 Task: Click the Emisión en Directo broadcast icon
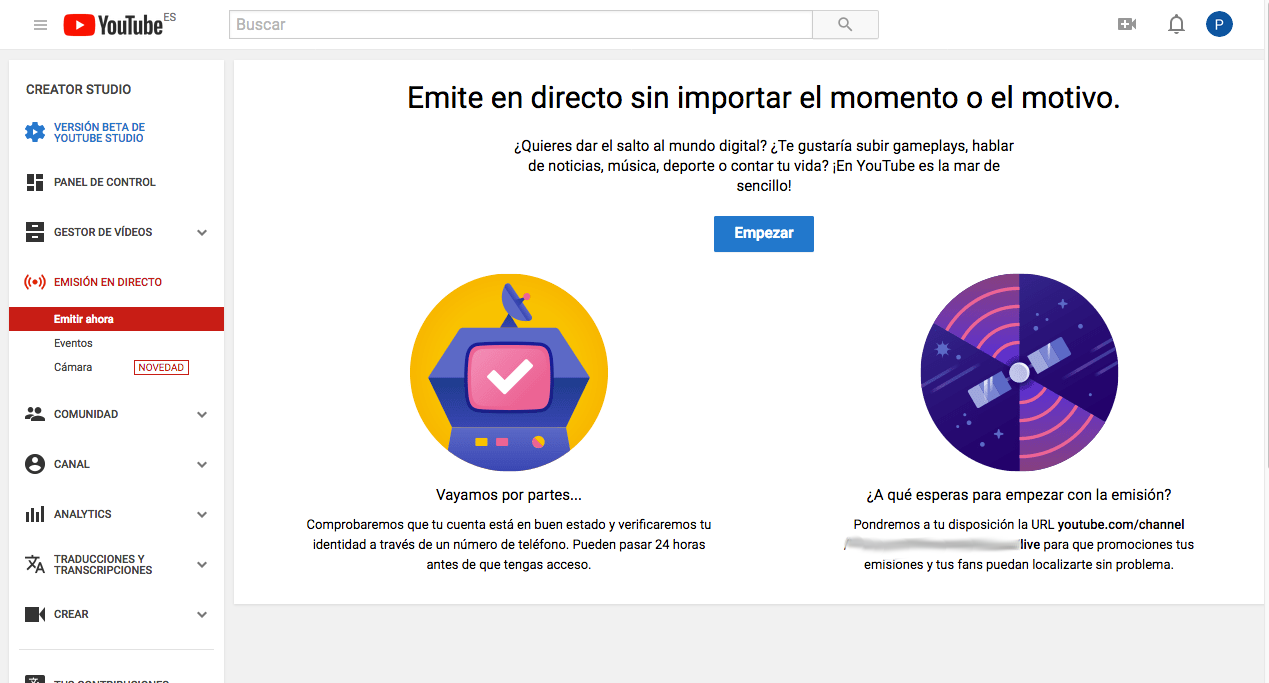[35, 282]
